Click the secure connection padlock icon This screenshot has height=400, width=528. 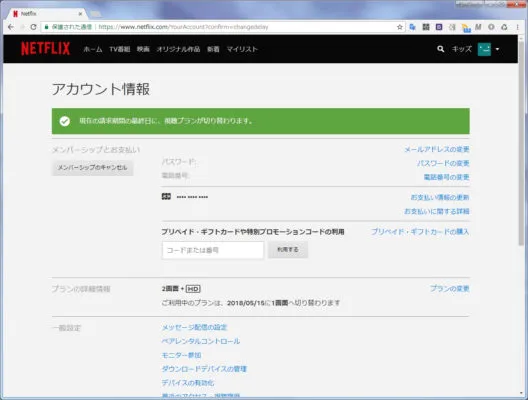point(46,27)
